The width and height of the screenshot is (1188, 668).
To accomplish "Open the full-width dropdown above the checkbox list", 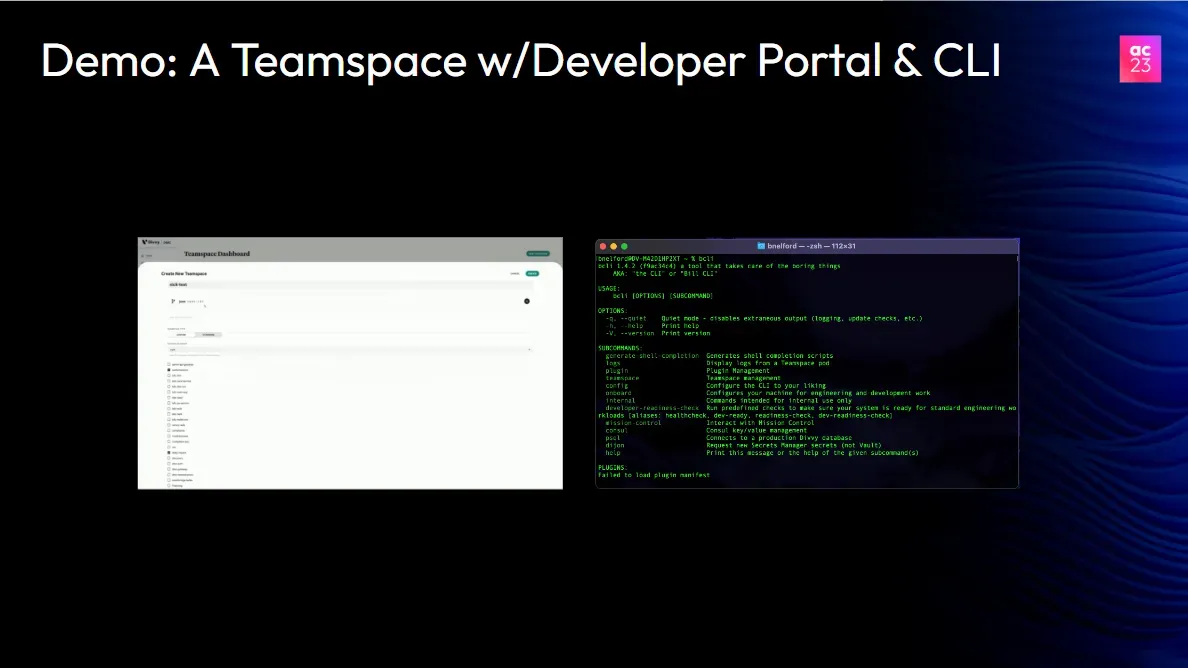I will (349, 350).
